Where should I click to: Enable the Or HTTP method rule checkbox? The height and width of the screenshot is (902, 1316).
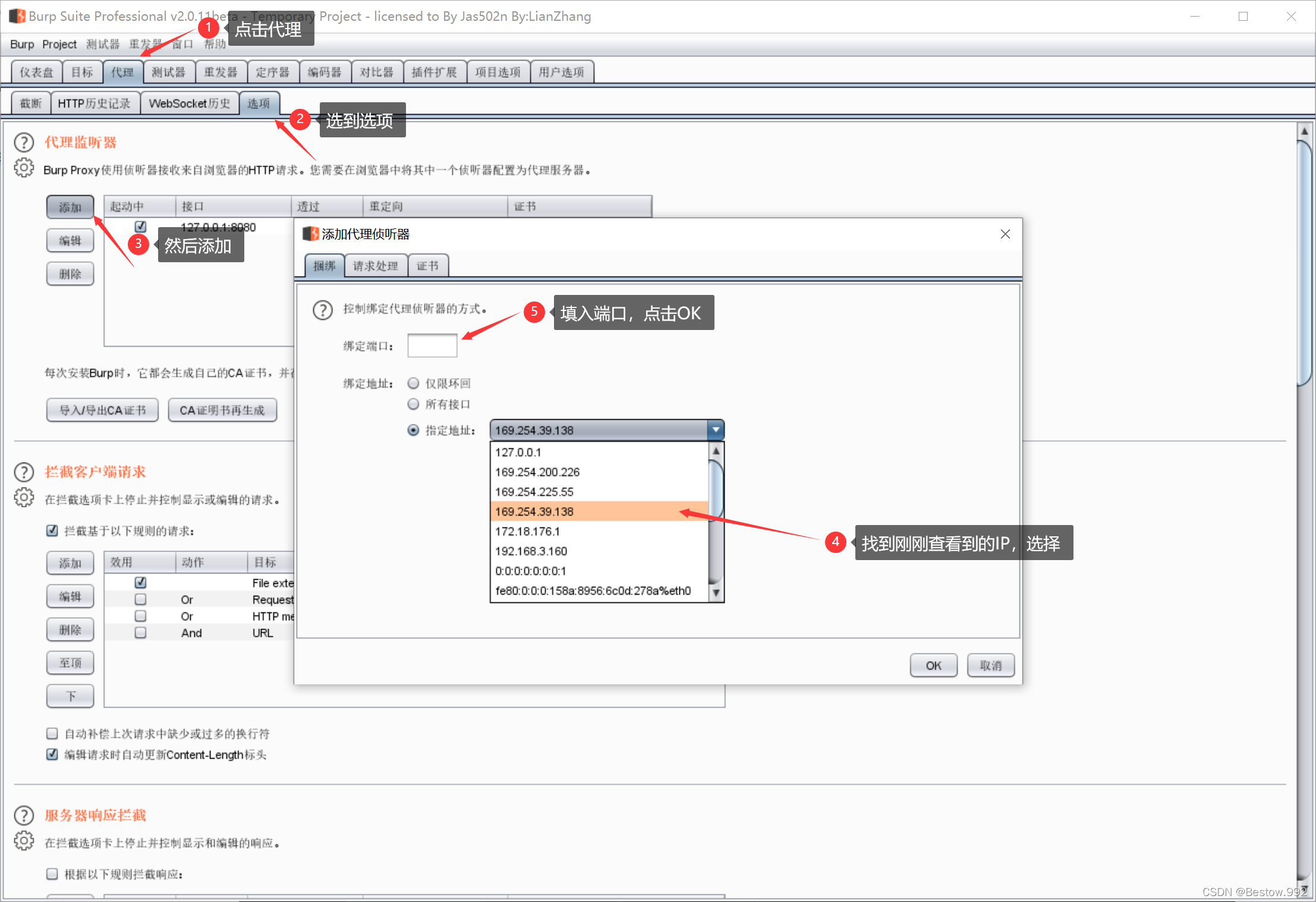(140, 616)
